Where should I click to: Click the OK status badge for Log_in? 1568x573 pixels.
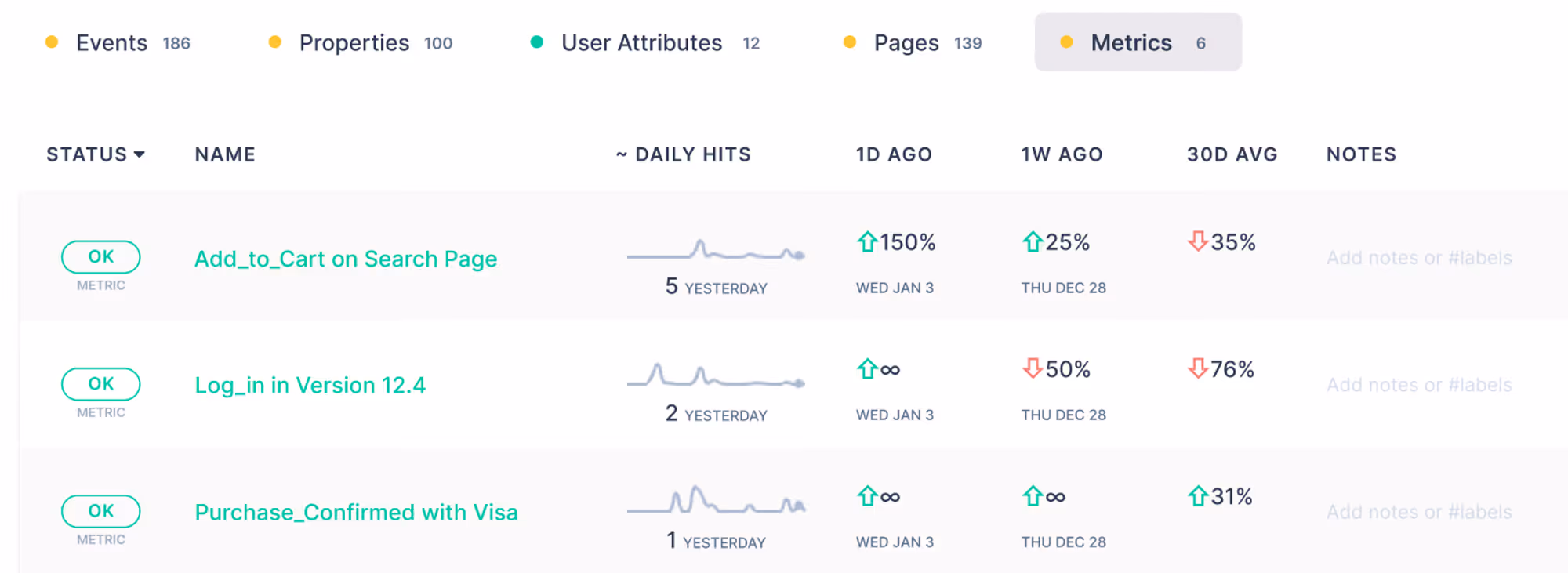coord(101,383)
